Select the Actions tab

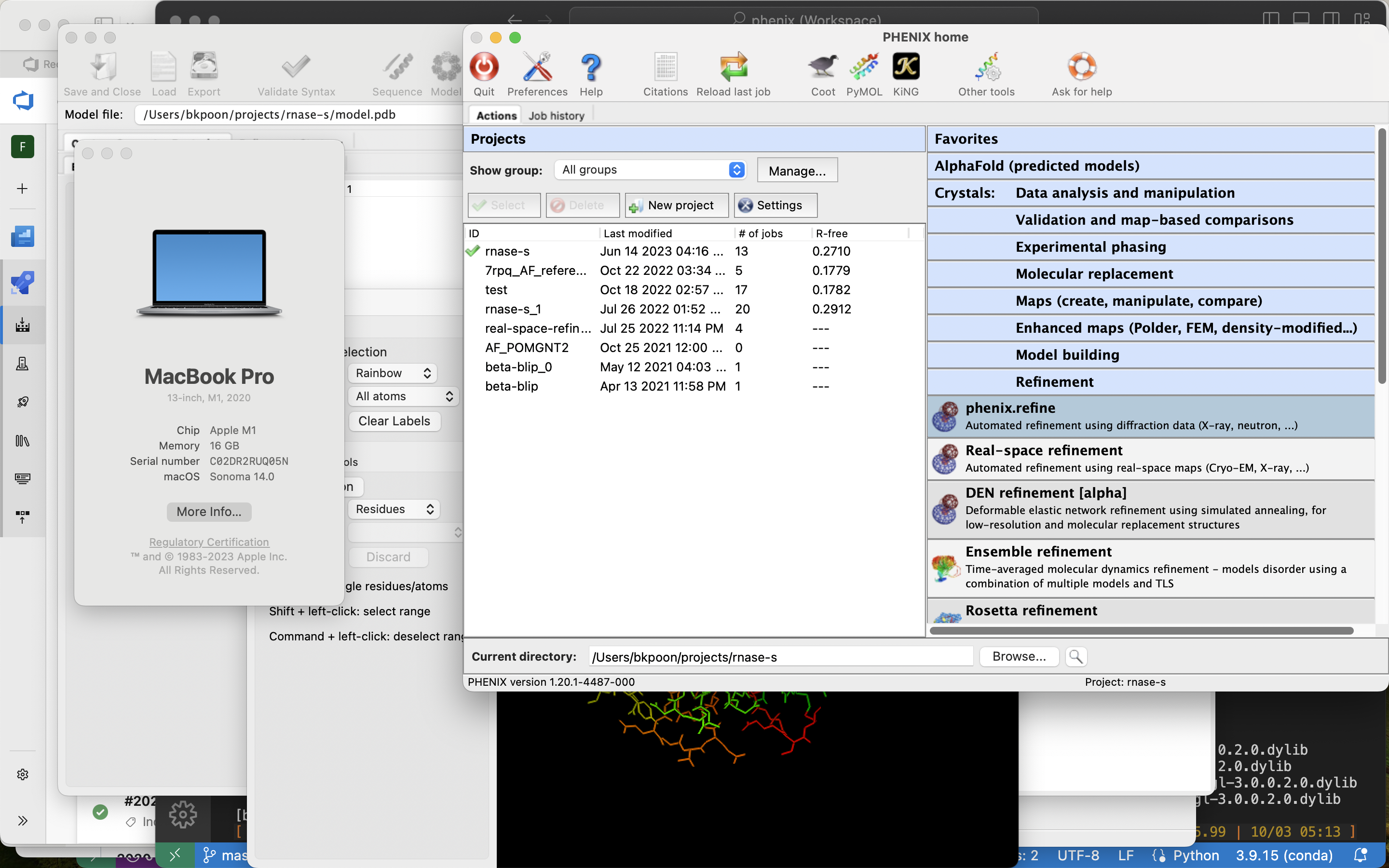(496, 116)
